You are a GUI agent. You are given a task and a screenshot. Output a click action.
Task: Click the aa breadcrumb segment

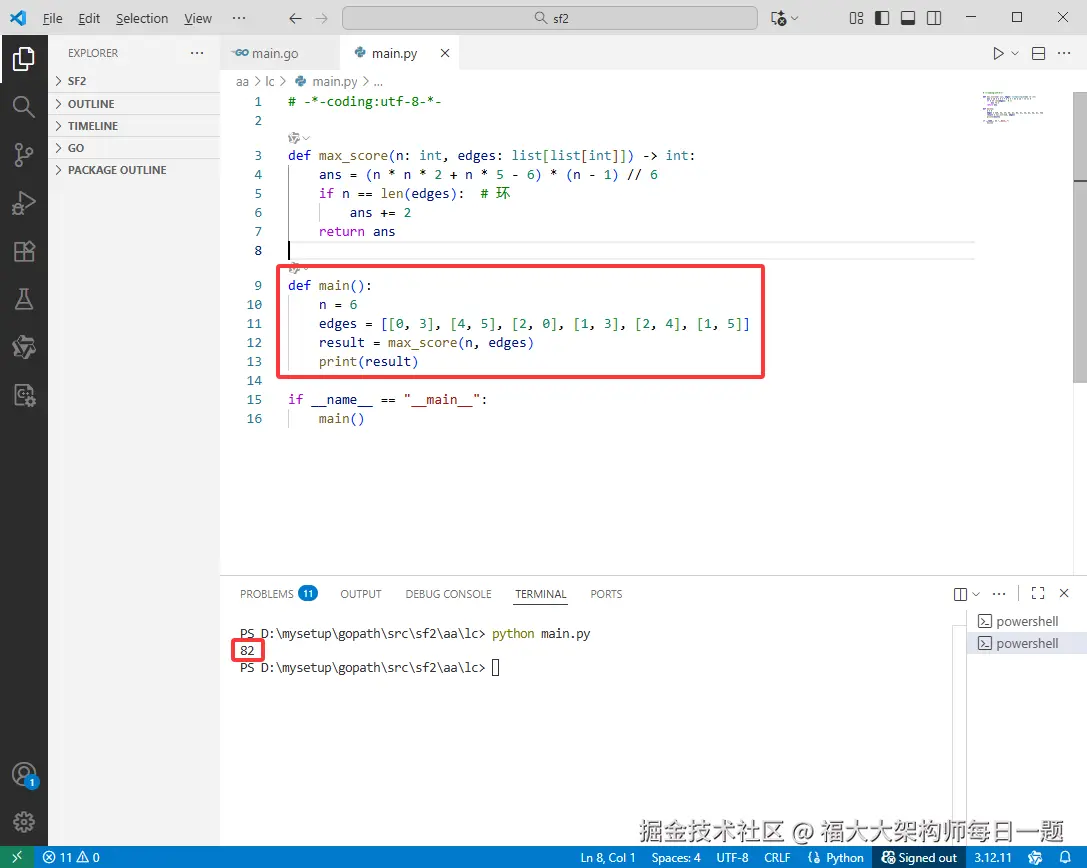242,81
